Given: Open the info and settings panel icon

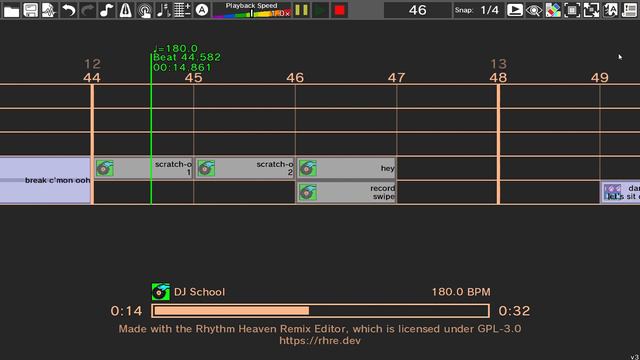Looking at the screenshot, I should coord(629,10).
